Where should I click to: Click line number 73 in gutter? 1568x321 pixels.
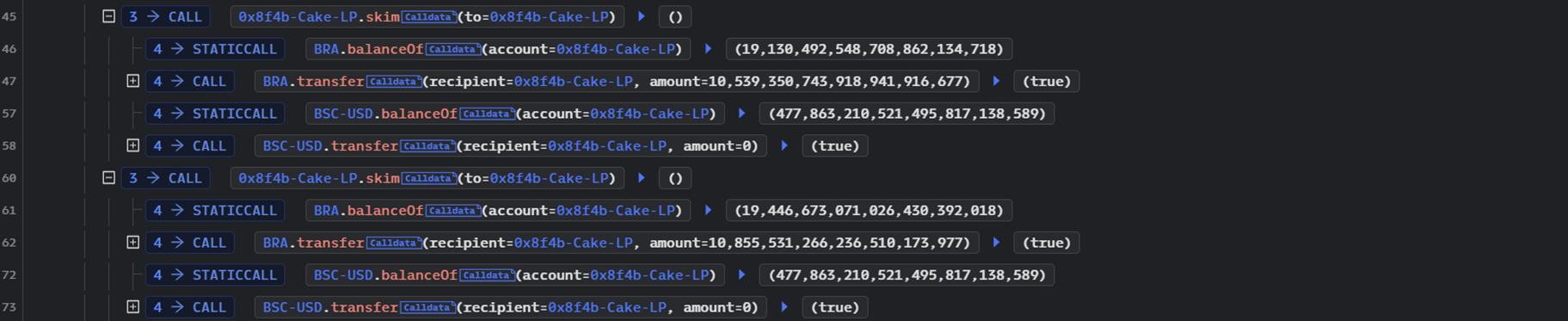[x=9, y=307]
